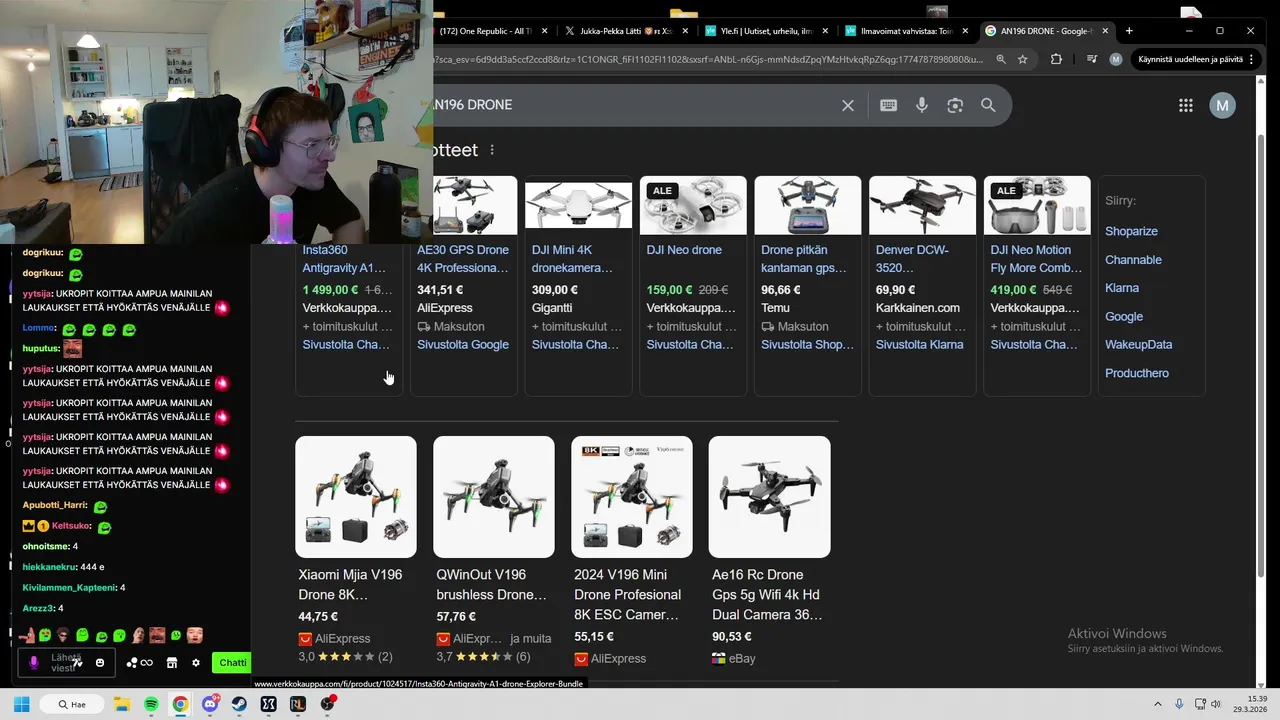The image size is (1280, 720).
Task: Open the Insta360 Antigravity A1 product link
Action: [344, 258]
